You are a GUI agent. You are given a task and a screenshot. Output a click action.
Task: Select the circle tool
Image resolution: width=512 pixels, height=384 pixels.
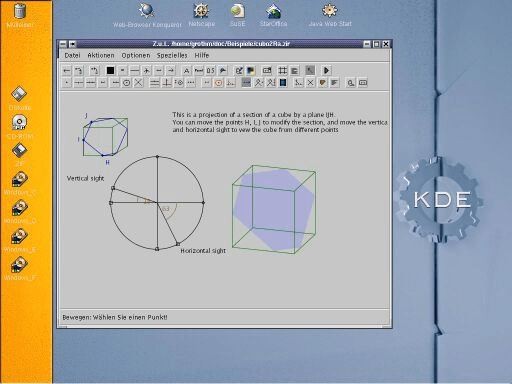coord(127,83)
